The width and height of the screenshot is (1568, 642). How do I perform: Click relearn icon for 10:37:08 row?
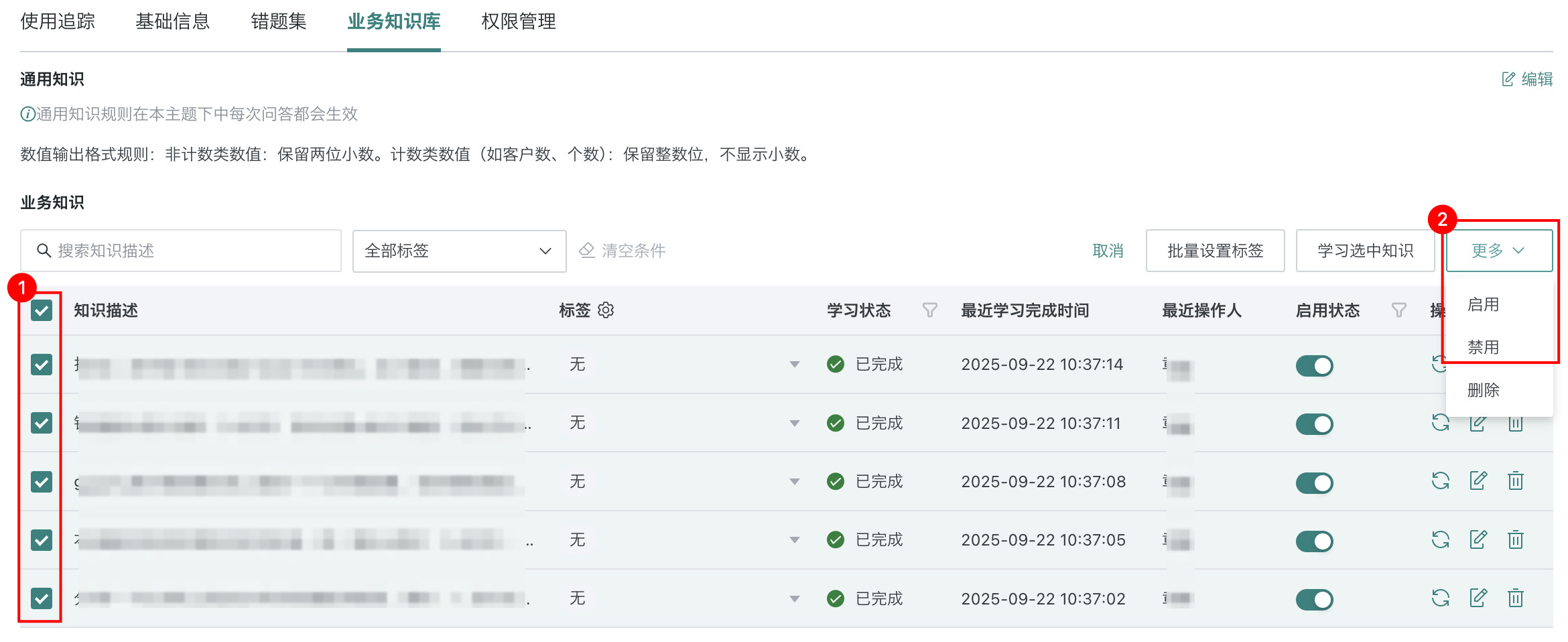click(x=1440, y=481)
